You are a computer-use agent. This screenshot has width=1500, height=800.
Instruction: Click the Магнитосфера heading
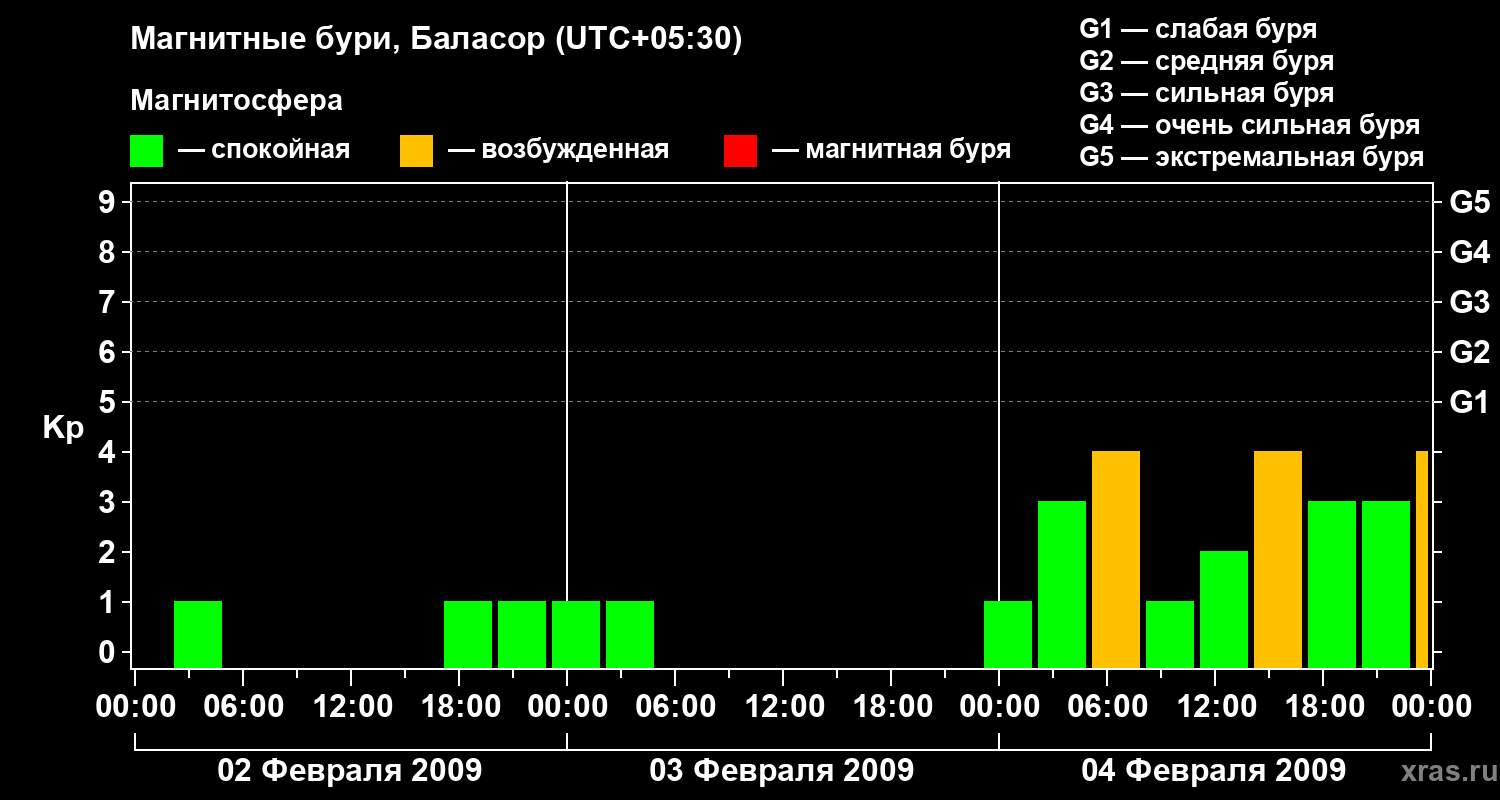coord(236,101)
